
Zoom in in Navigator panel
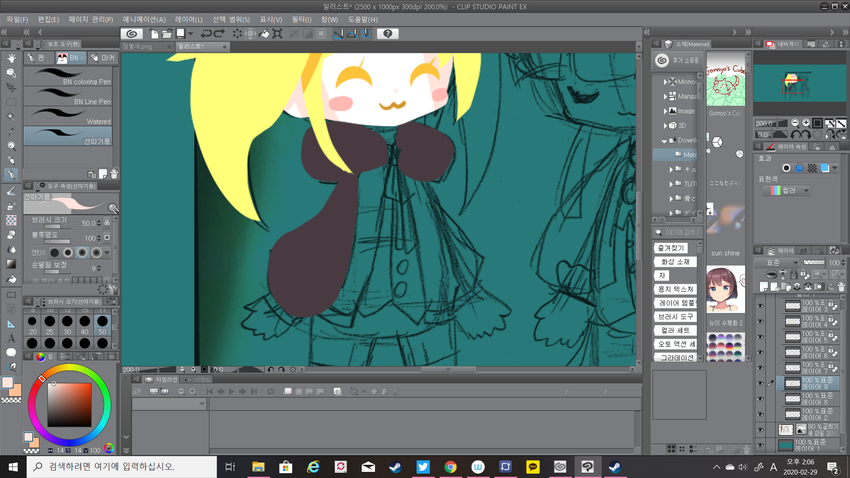pyautogui.click(x=806, y=123)
